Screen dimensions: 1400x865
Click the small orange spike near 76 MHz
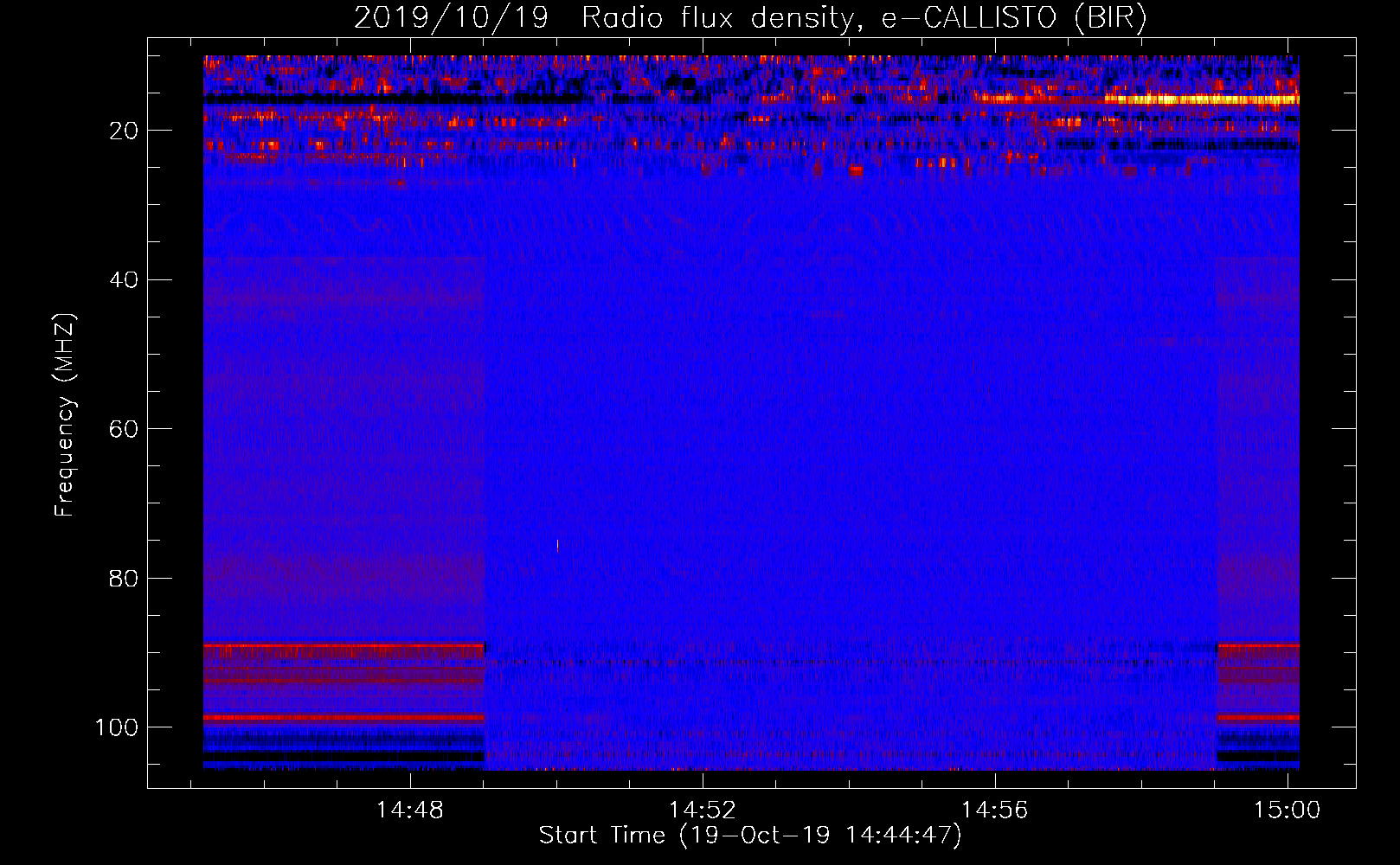557,545
